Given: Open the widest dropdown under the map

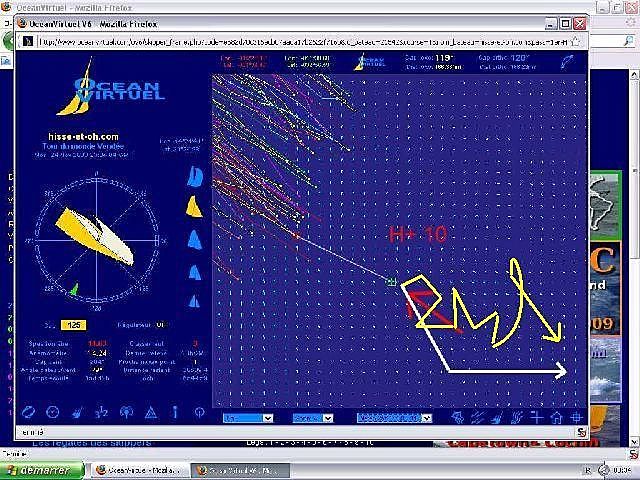Looking at the screenshot, I should click(x=394, y=418).
